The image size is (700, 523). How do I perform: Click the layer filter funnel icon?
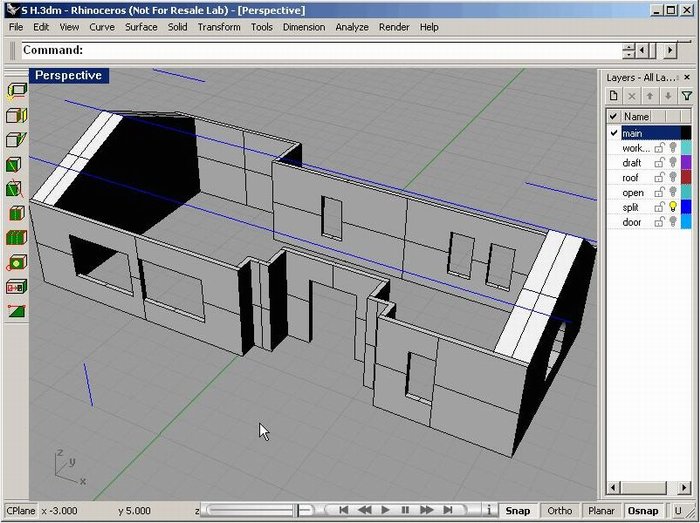[686, 95]
